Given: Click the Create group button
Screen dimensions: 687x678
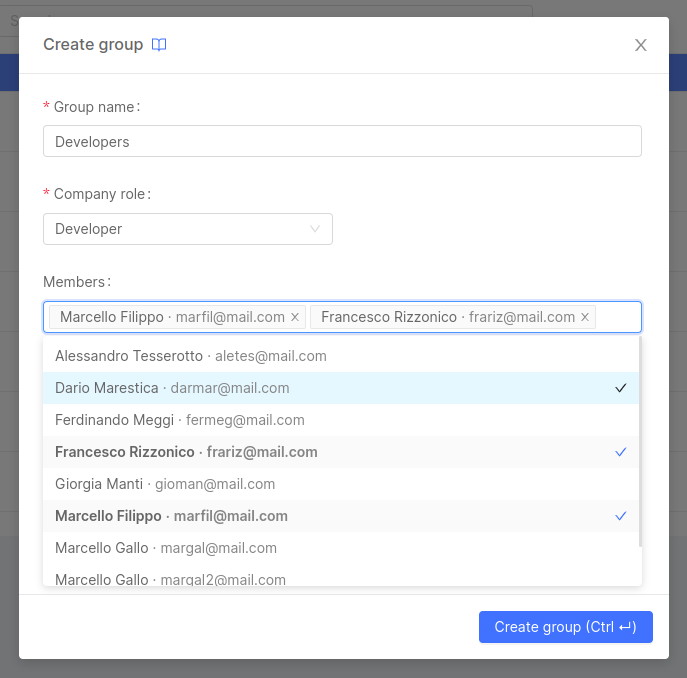Looking at the screenshot, I should tap(565, 627).
